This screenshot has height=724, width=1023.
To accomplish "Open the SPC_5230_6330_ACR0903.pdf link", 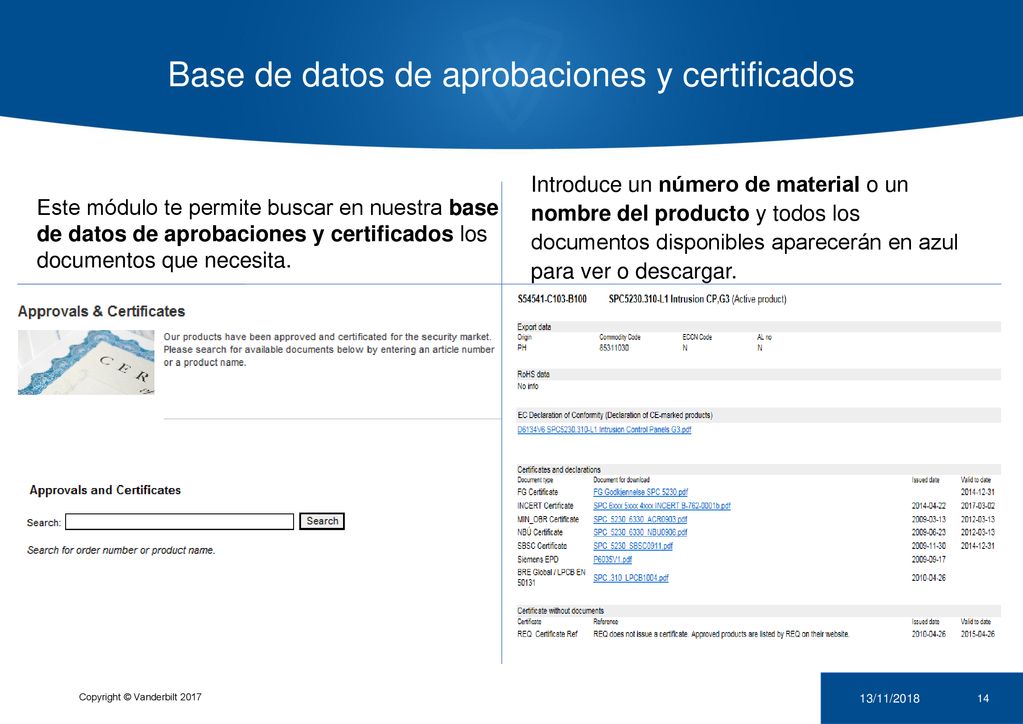I will click(x=640, y=519).
